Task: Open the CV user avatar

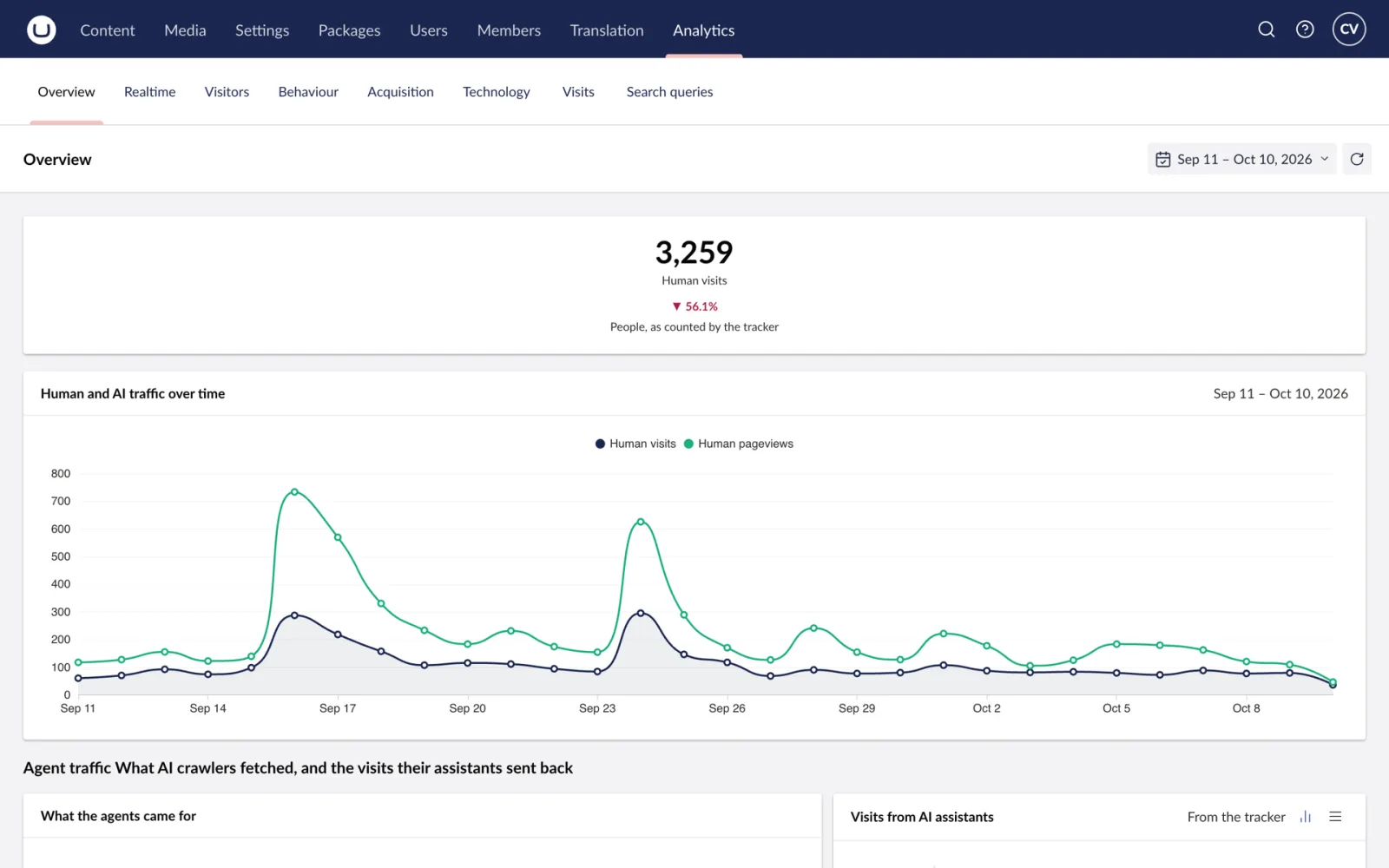Action: 1349,30
